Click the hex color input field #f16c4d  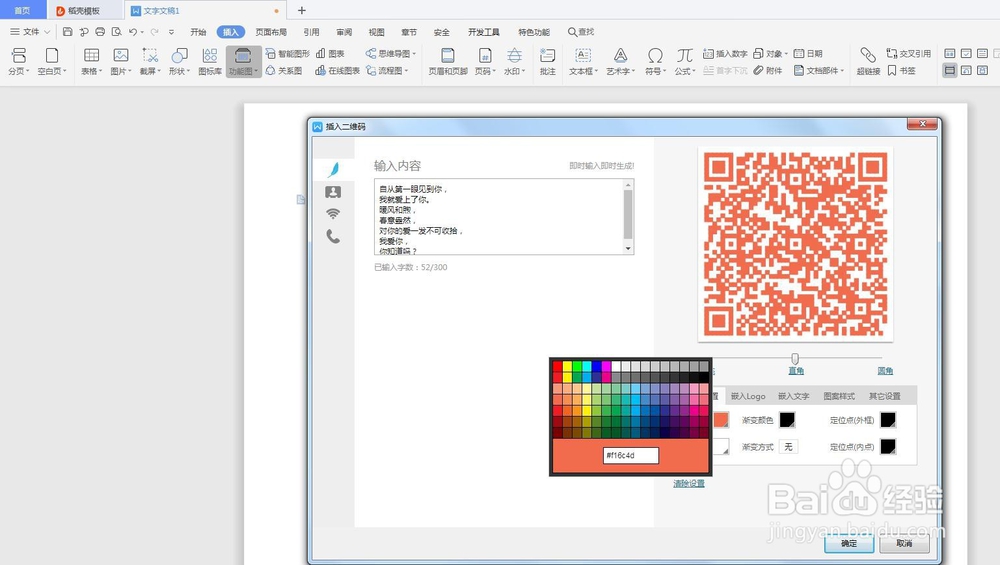point(631,455)
